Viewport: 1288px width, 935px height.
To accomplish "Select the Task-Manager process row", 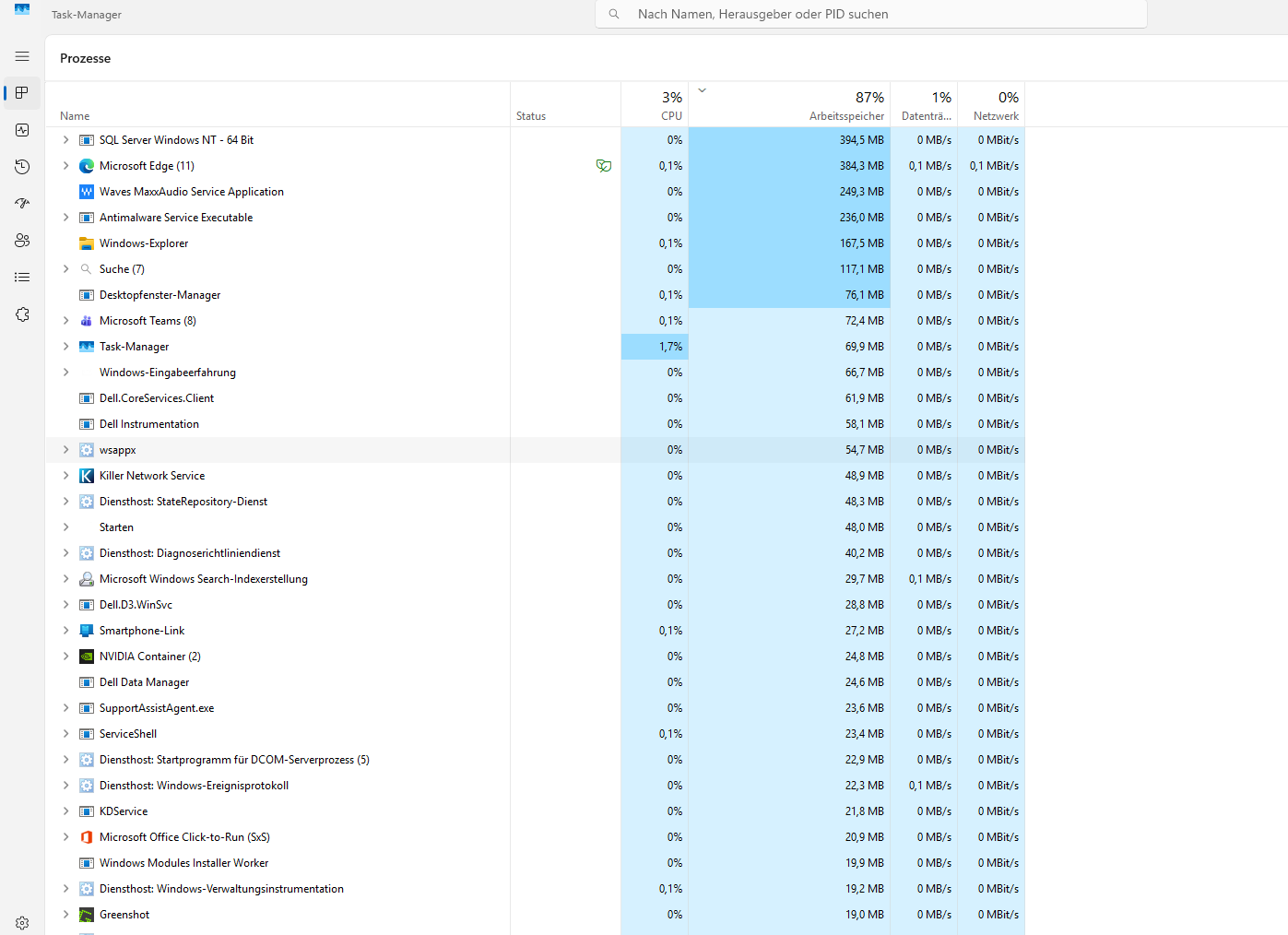I will click(x=535, y=347).
